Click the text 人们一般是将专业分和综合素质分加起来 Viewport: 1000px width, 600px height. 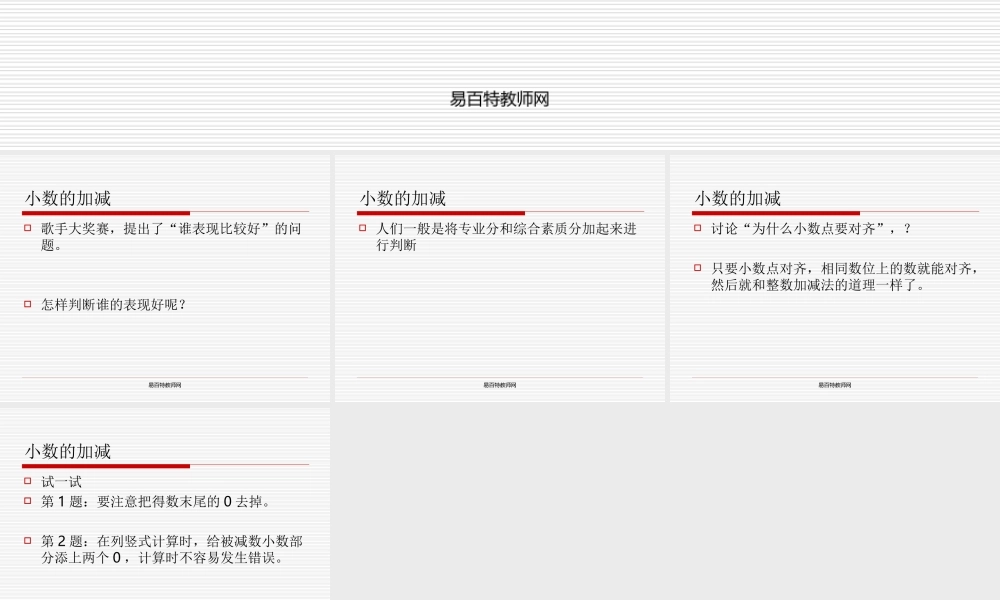pos(506,237)
